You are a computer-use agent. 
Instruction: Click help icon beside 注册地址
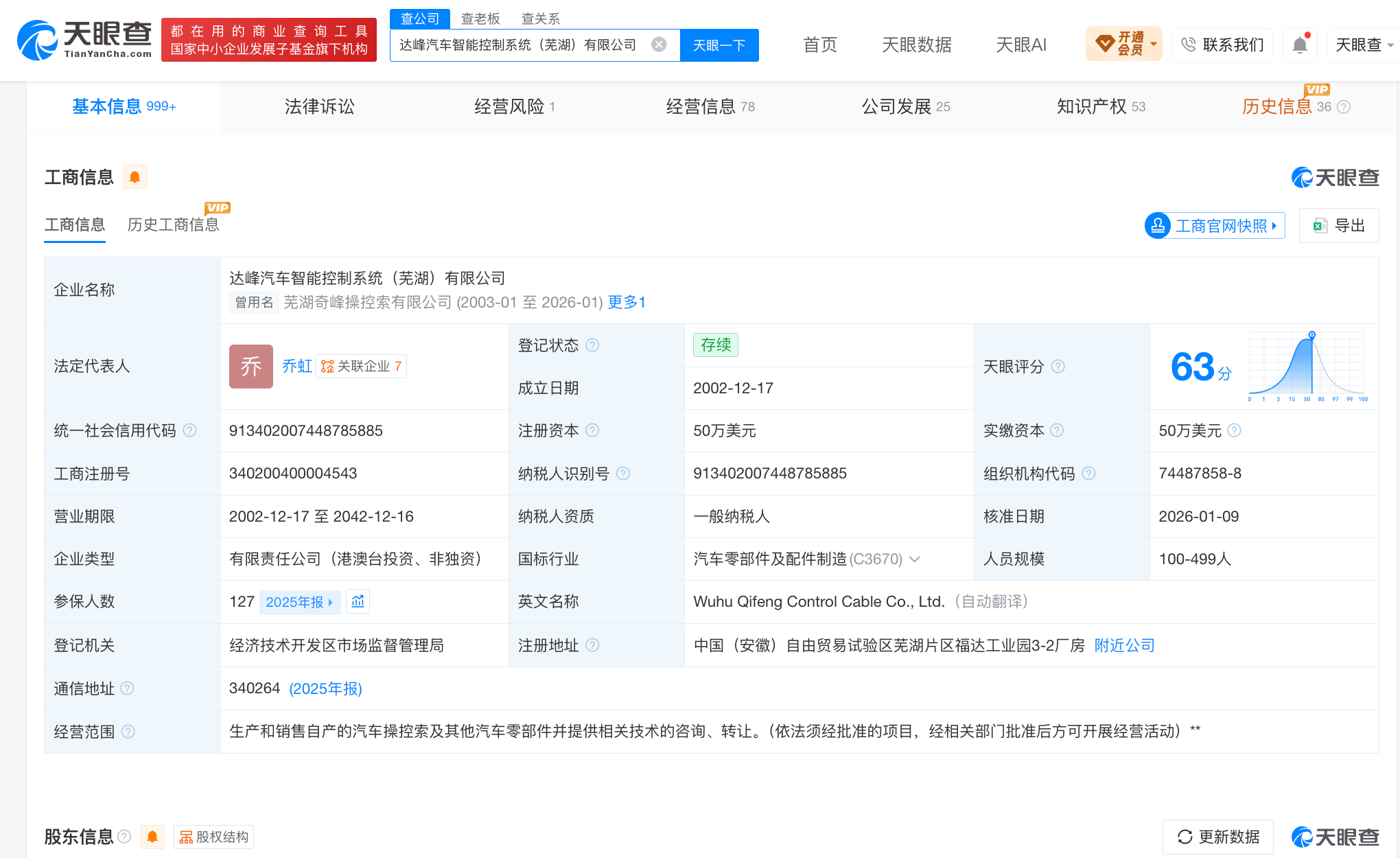[x=593, y=645]
